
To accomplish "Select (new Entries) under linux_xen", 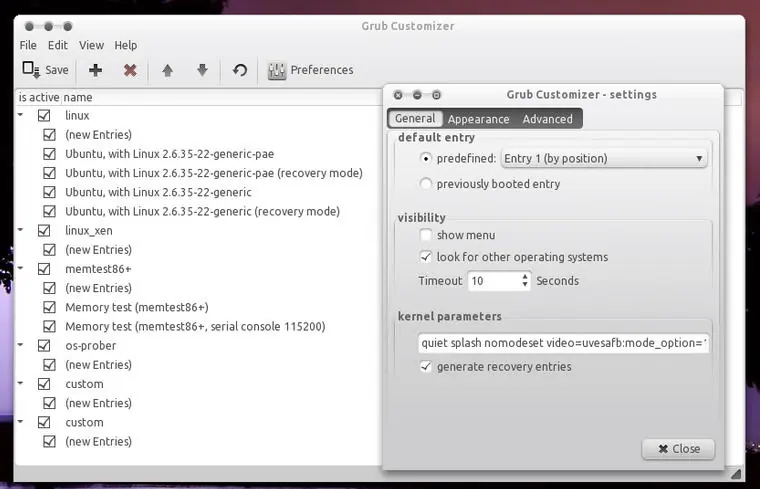I will [98, 250].
